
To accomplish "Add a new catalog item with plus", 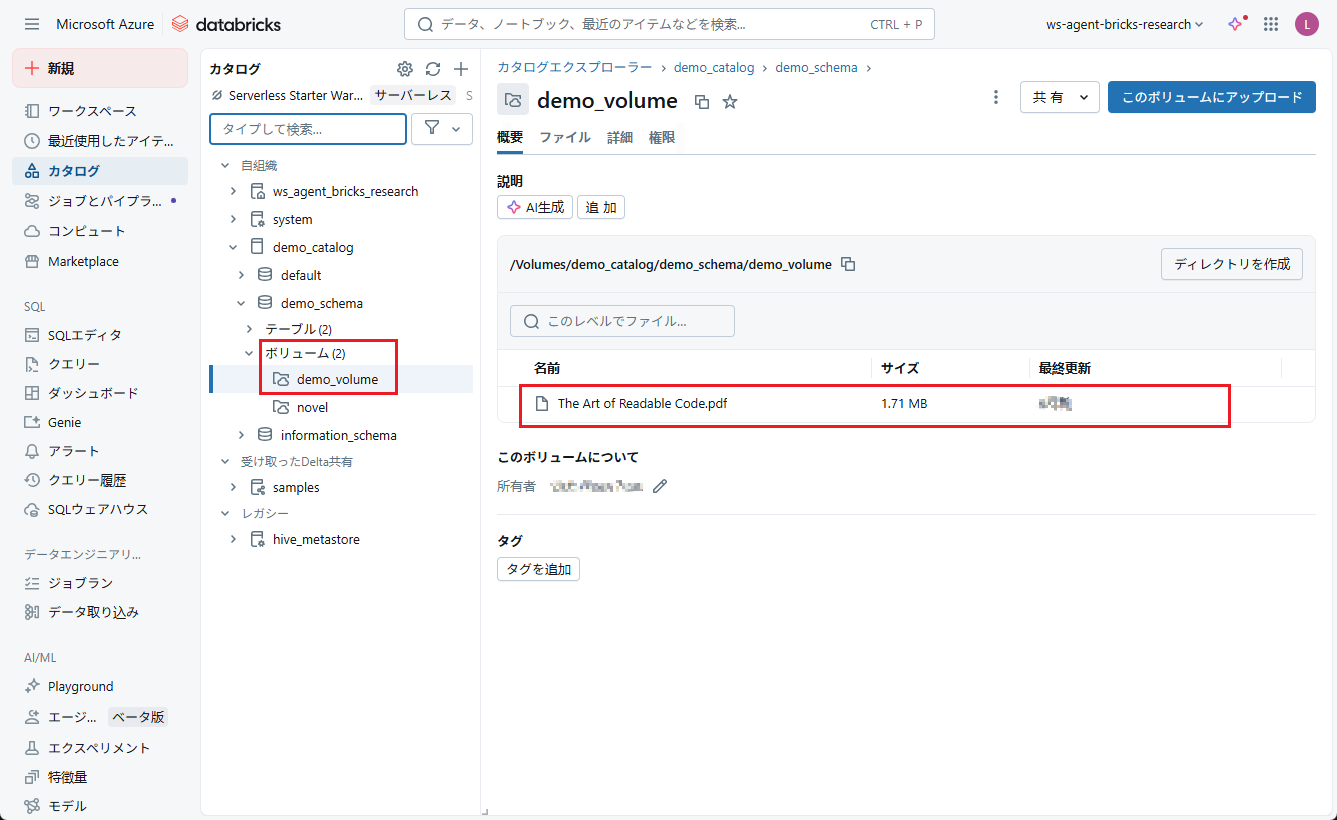I will click(x=461, y=69).
